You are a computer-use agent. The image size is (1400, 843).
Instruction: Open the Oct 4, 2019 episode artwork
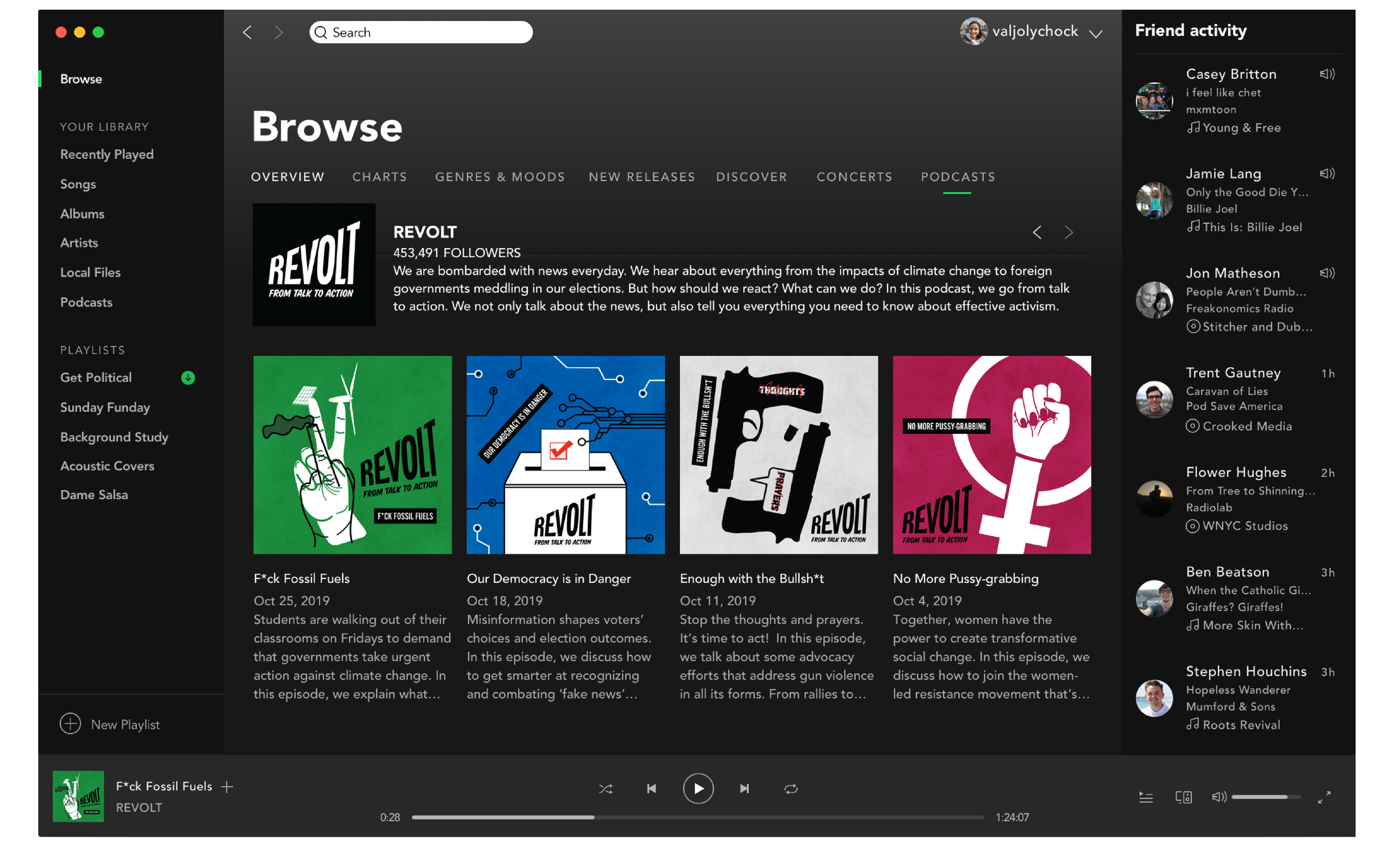[x=992, y=455]
